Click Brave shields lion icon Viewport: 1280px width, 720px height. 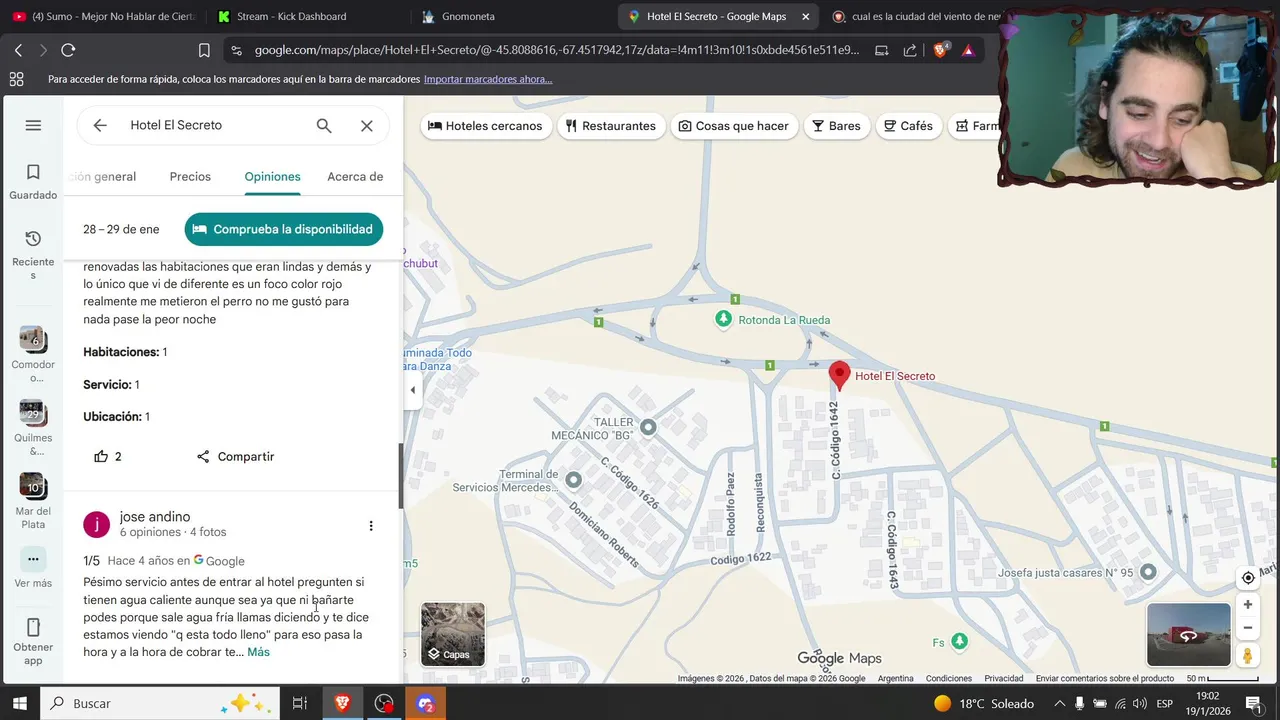tap(941, 50)
